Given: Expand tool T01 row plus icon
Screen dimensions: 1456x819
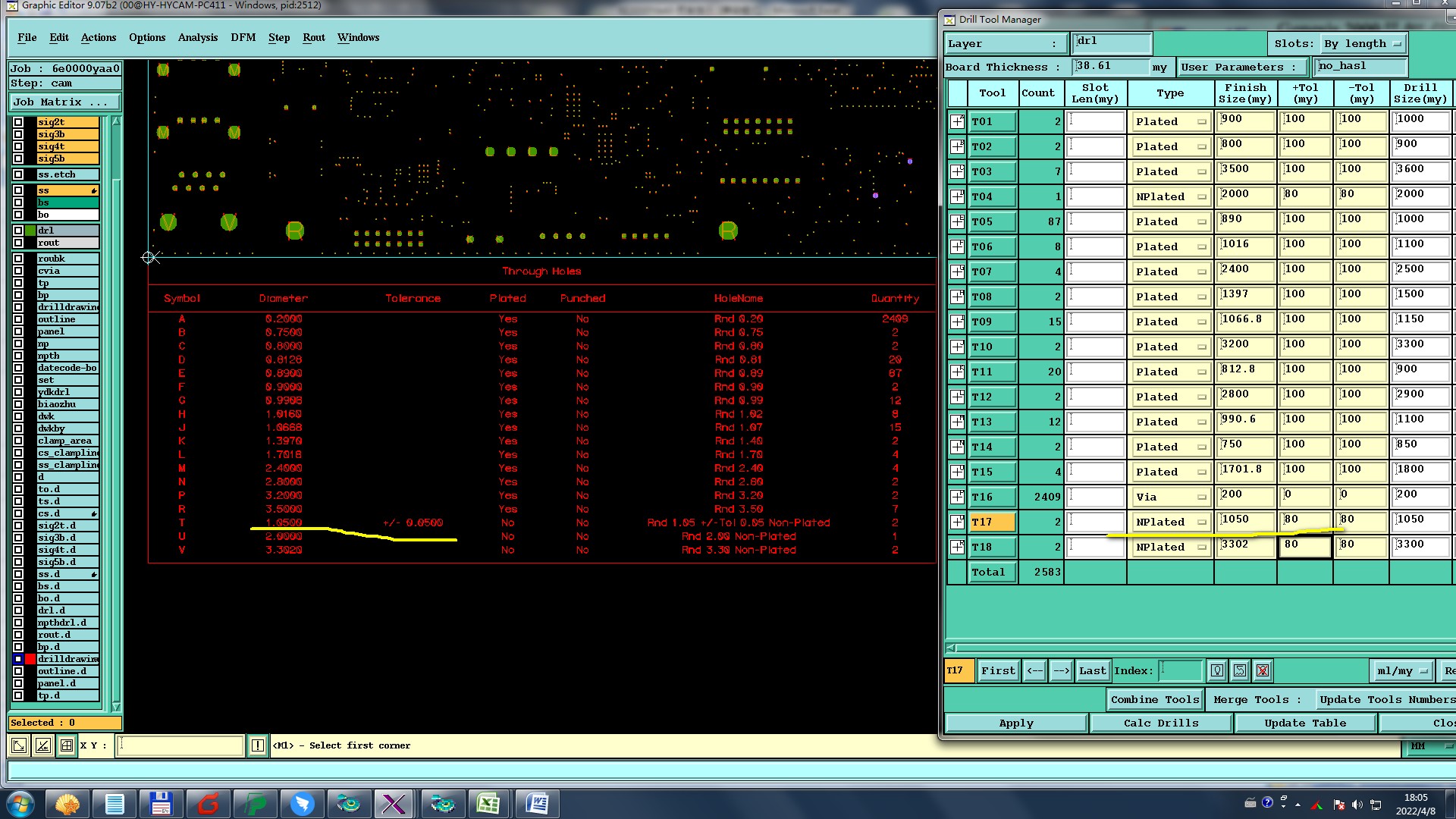Looking at the screenshot, I should coord(958,121).
